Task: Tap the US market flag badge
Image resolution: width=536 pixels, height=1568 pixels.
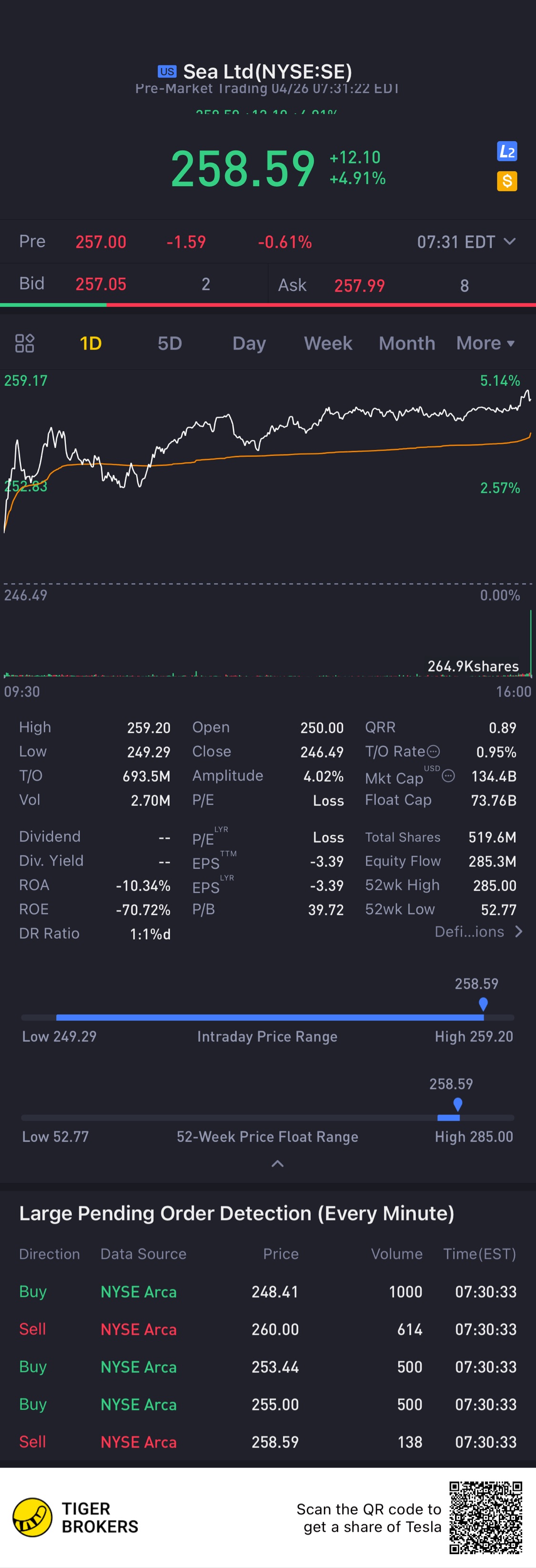Action: click(x=167, y=71)
